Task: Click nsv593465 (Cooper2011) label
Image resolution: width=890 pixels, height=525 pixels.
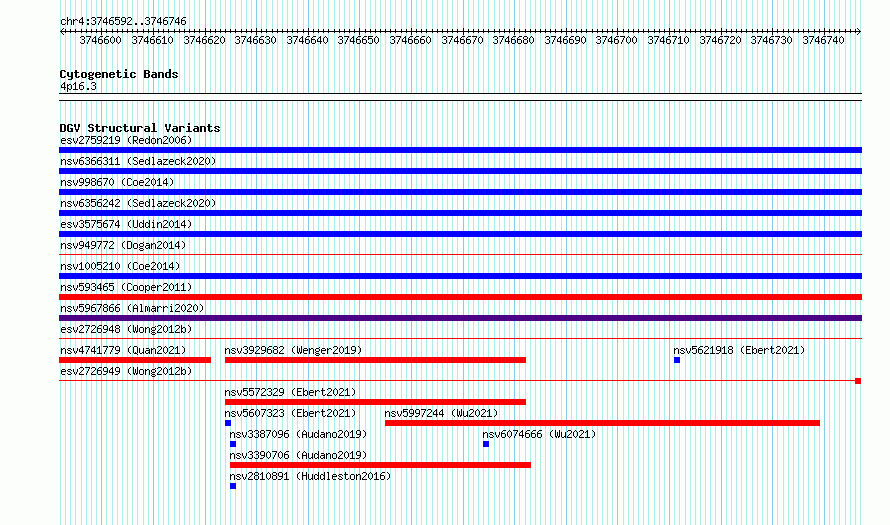Action: coord(126,287)
